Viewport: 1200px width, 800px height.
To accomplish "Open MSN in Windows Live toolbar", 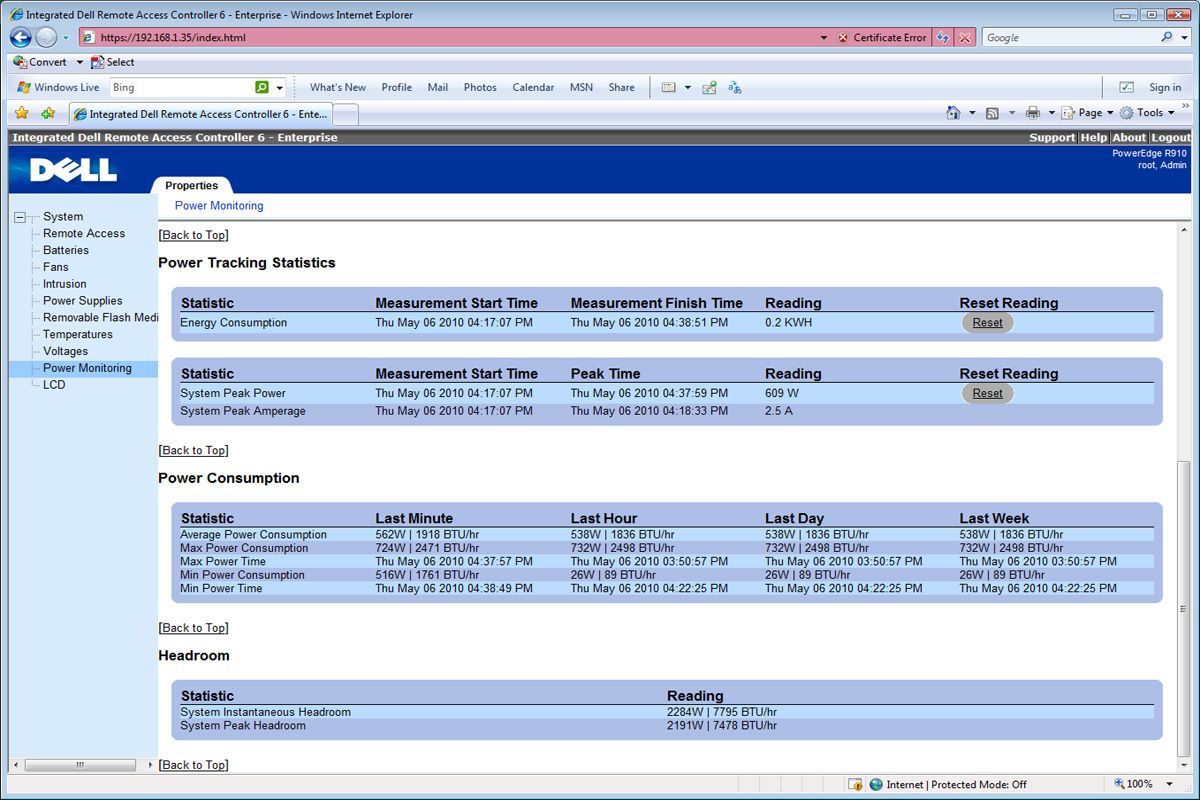I will point(581,87).
